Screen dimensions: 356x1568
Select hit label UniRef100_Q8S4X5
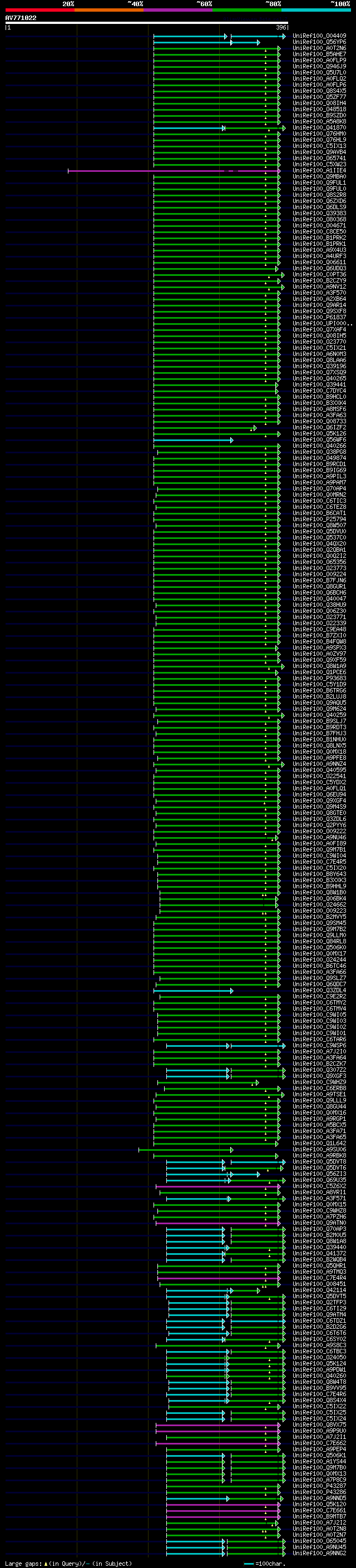(x=319, y=91)
